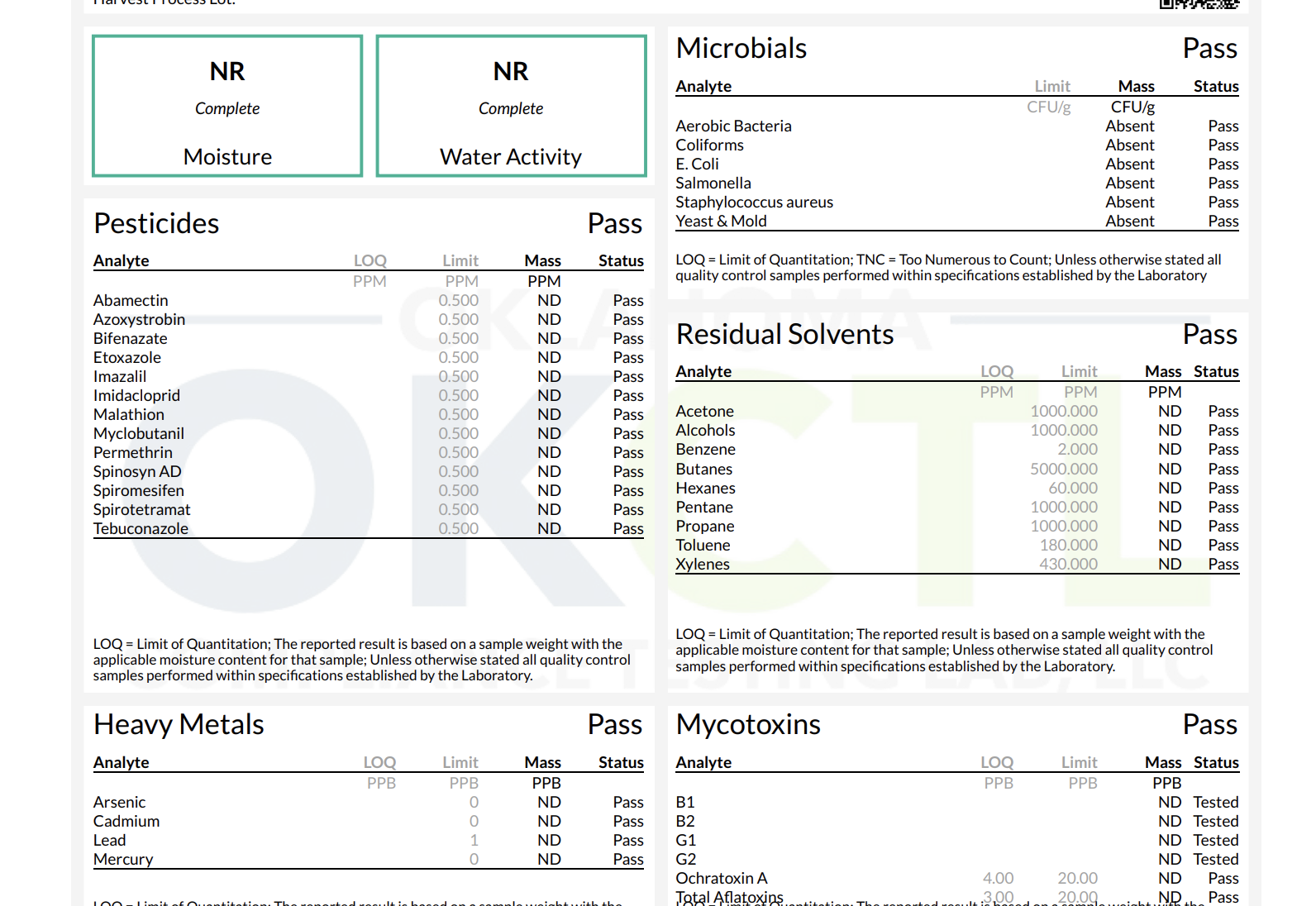
Task: Click the Heavy Metals Status column header
Action: pyautogui.click(x=621, y=762)
